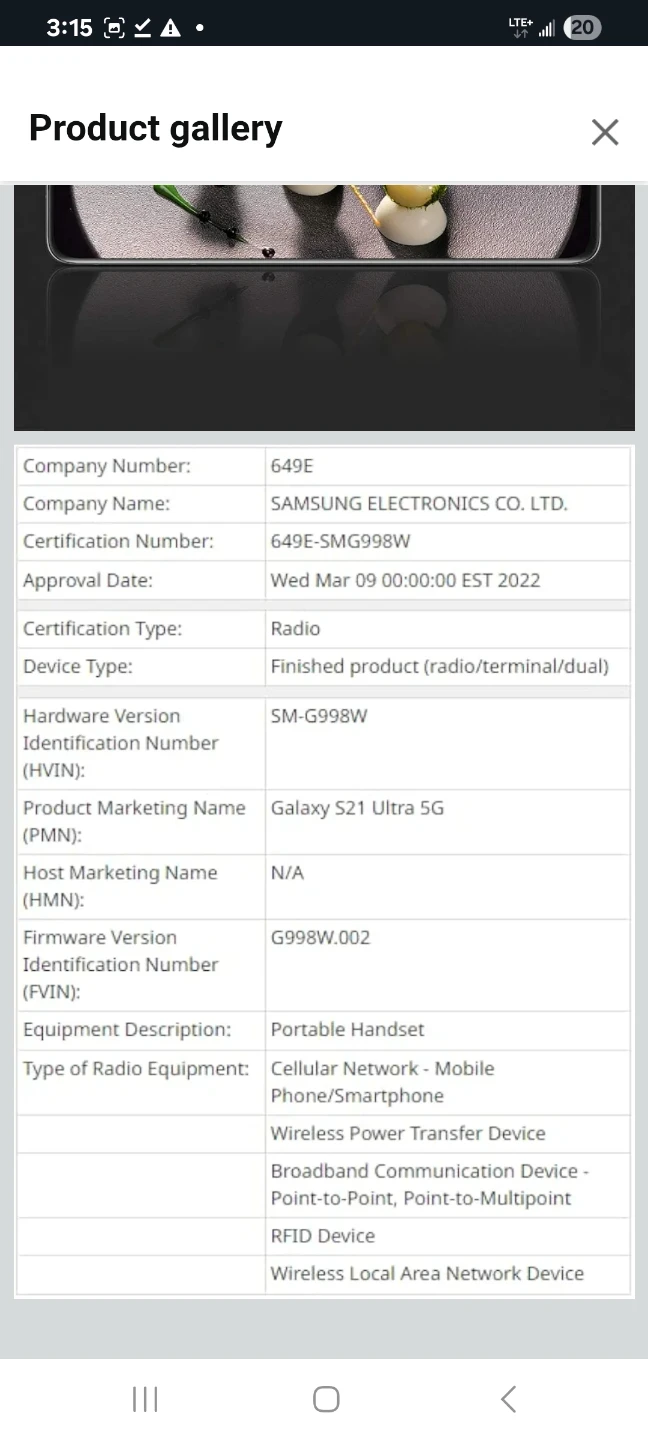Select the value Radio

295,629
